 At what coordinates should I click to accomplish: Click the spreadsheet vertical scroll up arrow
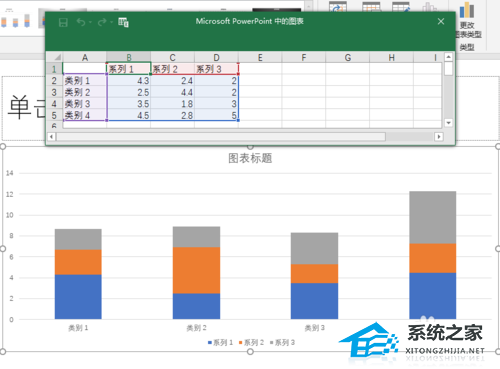(x=448, y=57)
